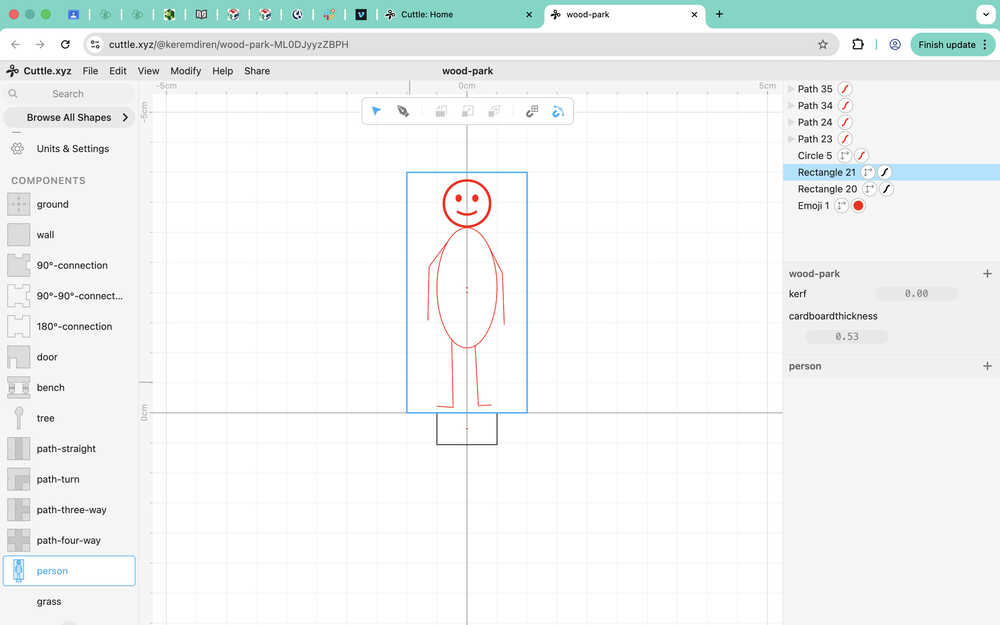Screen dimensions: 1000x625
Task: Add a parameter to the person component
Action: tap(987, 366)
